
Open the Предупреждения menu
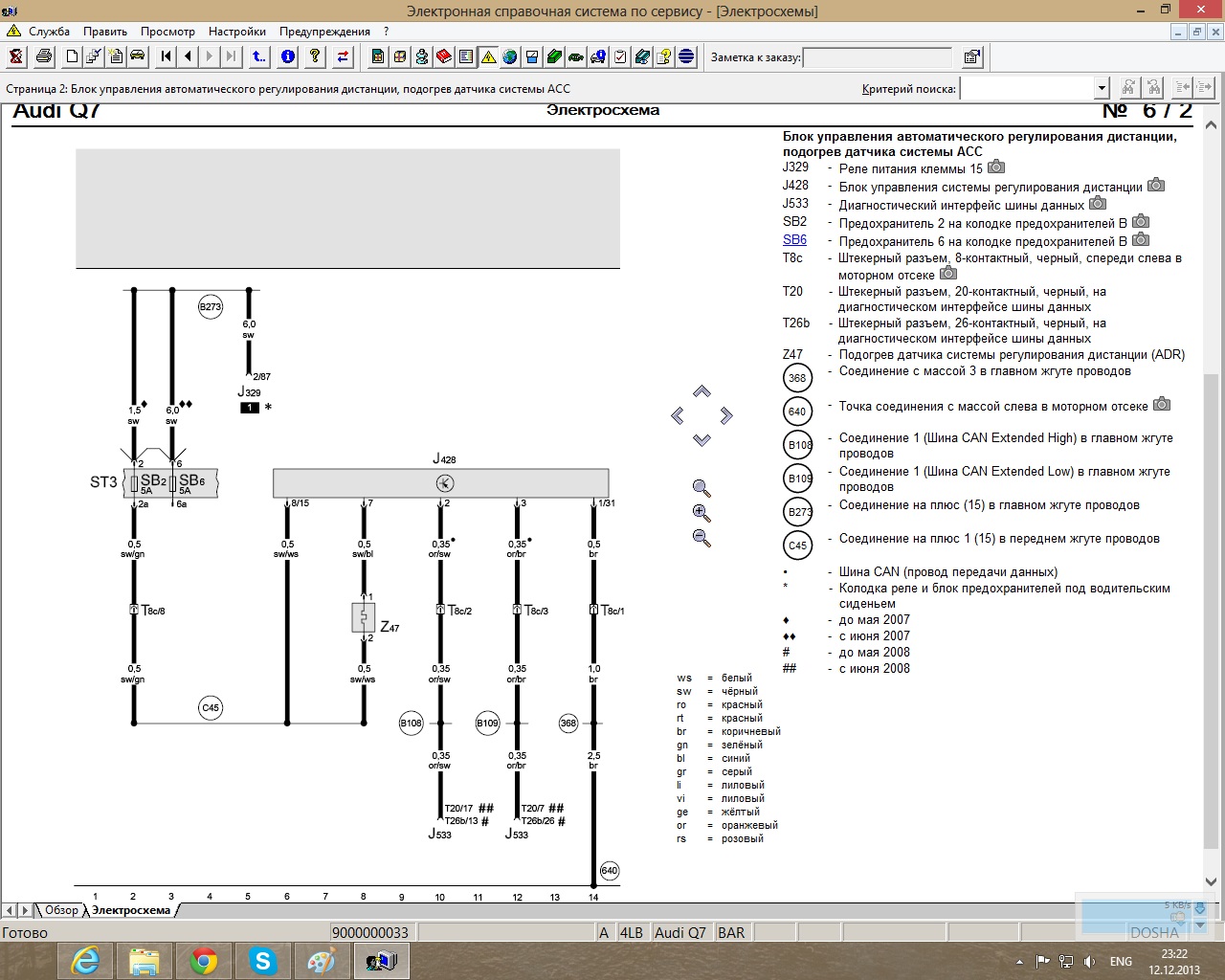[x=324, y=32]
